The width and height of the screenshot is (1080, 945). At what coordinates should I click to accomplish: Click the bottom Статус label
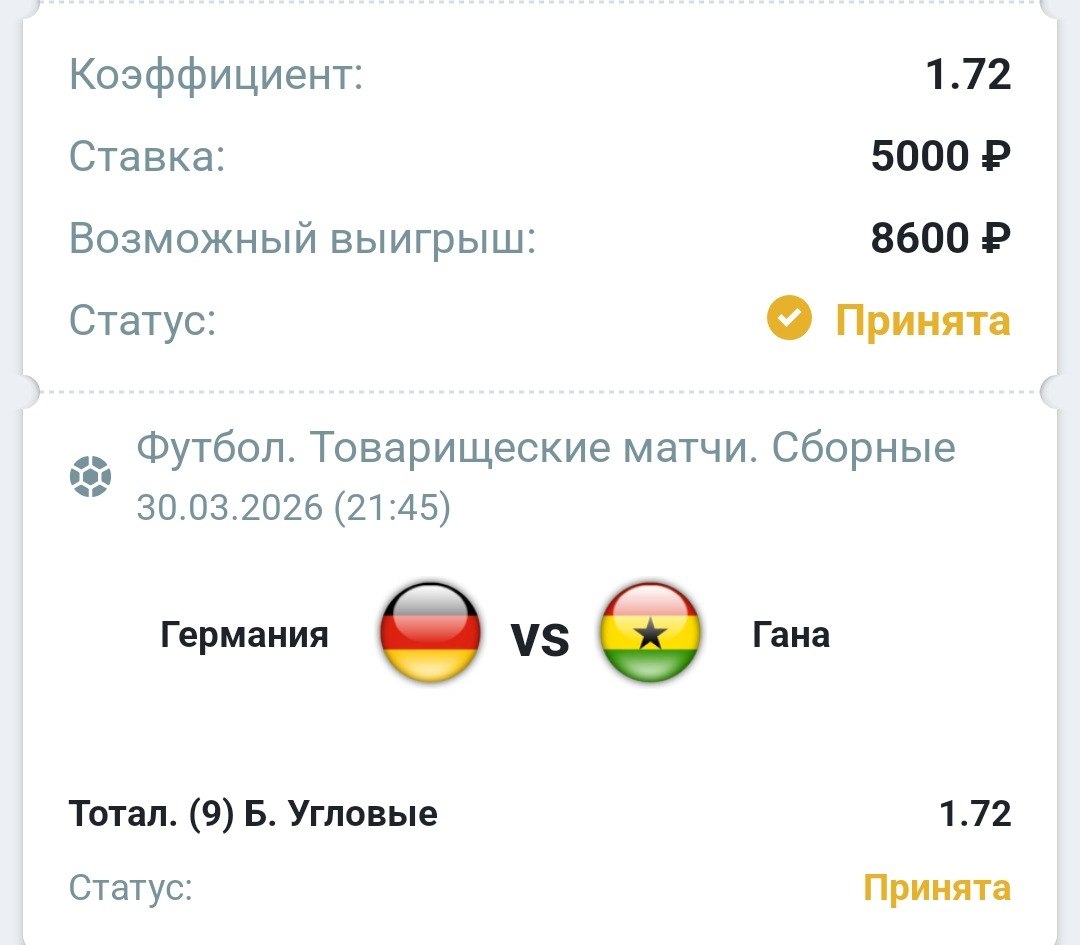130,888
